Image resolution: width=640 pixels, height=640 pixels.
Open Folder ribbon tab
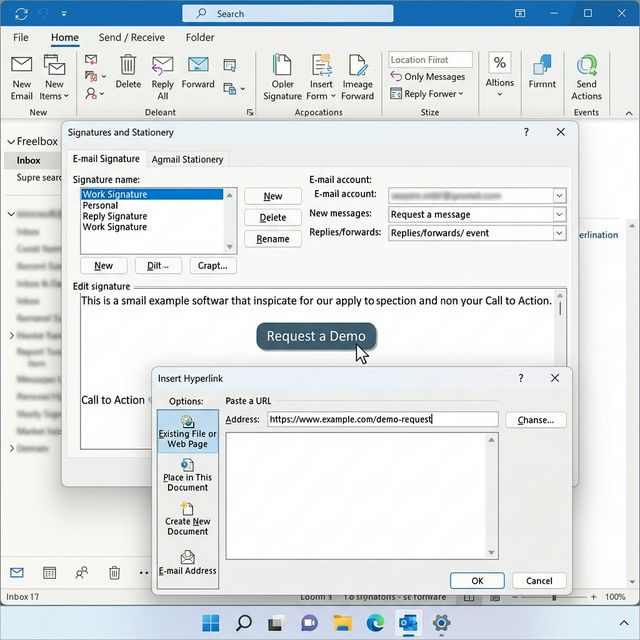coord(200,38)
